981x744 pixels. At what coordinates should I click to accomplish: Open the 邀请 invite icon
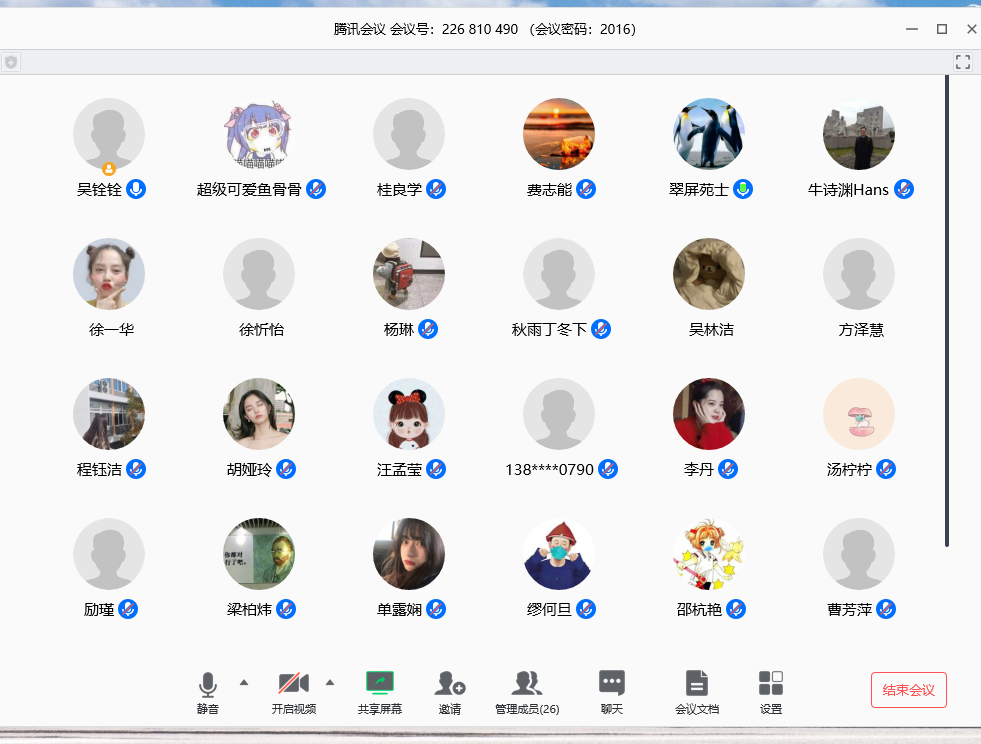coord(450,683)
